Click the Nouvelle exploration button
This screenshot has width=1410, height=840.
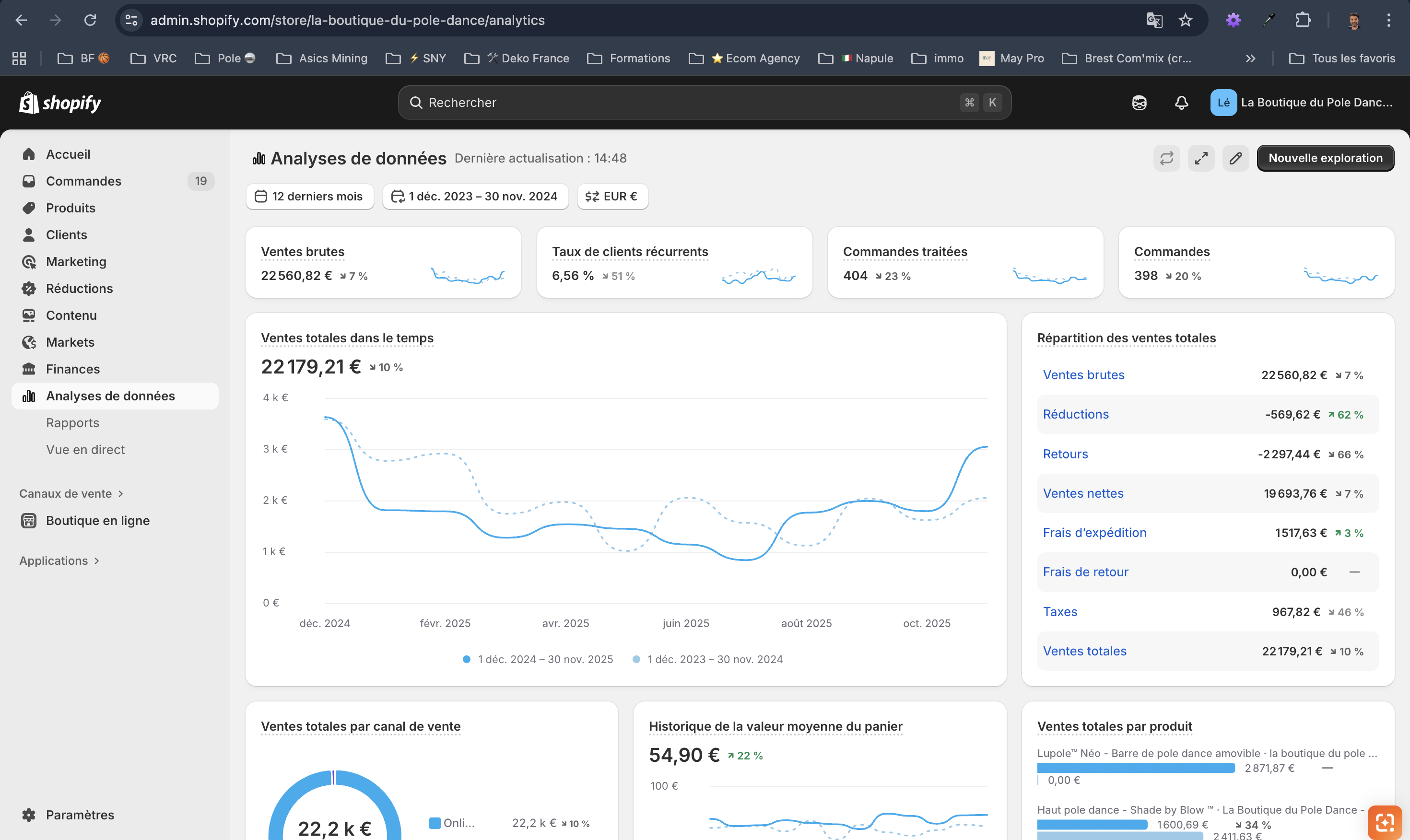[1325, 158]
